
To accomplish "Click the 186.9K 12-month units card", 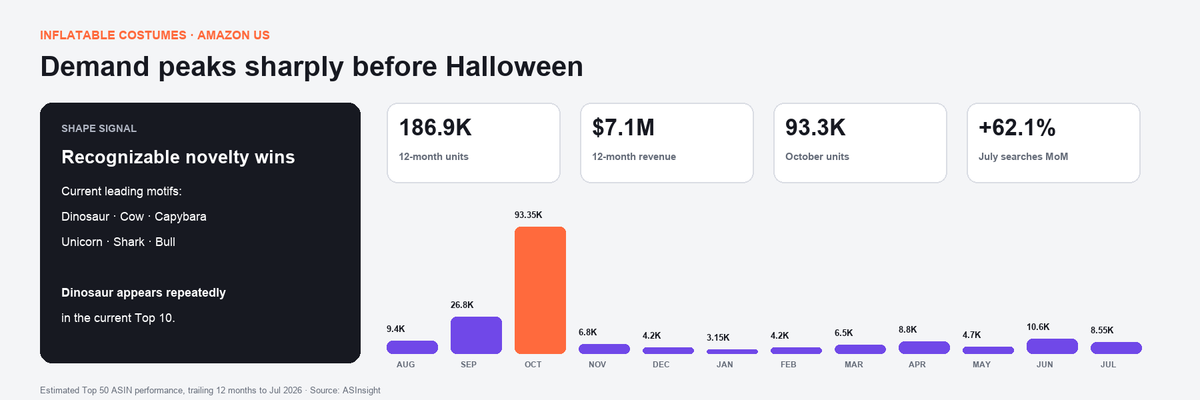I will pos(473,143).
